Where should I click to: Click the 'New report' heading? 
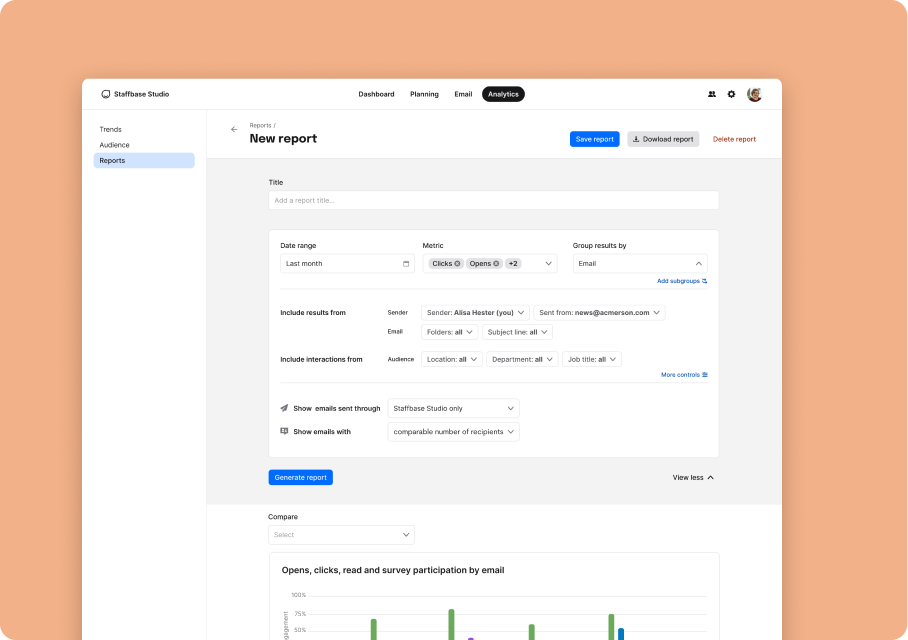point(283,138)
